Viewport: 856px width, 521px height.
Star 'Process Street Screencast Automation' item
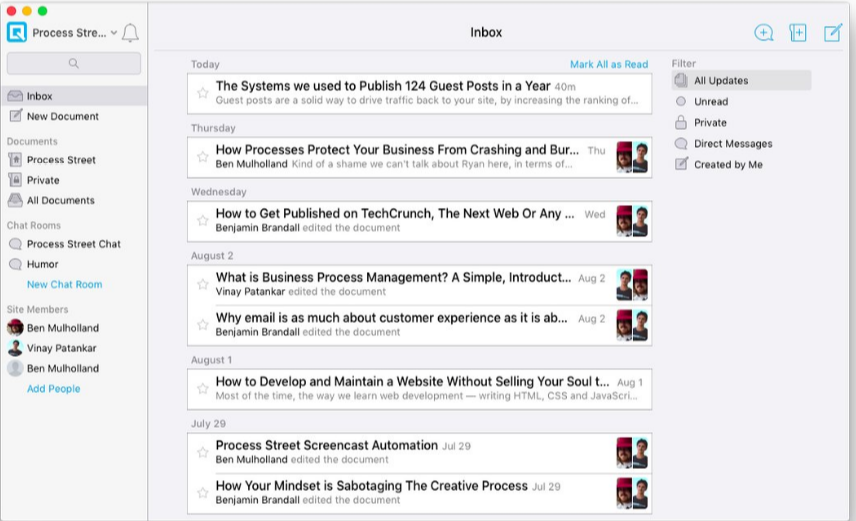pyautogui.click(x=203, y=452)
